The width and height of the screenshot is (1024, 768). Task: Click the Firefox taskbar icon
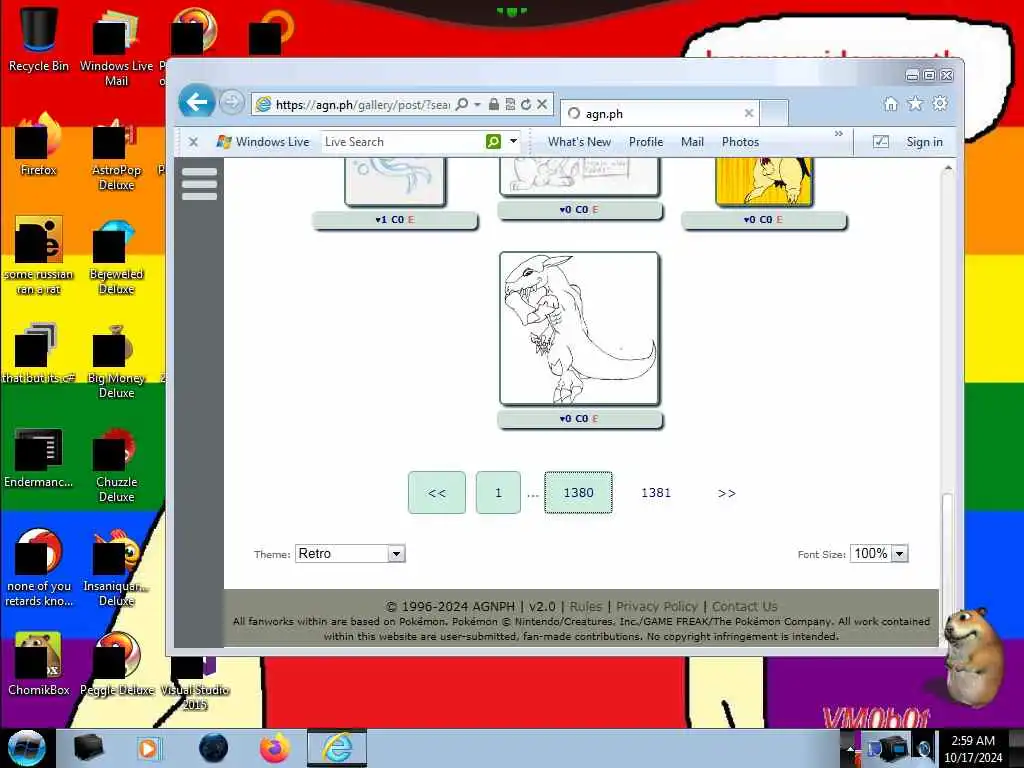point(275,748)
